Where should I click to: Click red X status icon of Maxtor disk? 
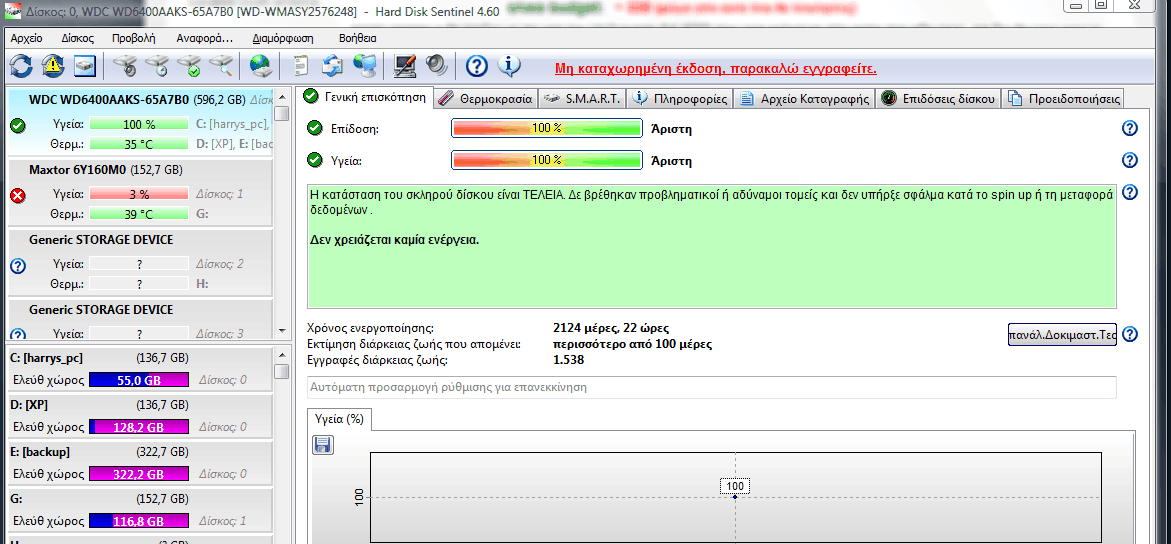18,195
